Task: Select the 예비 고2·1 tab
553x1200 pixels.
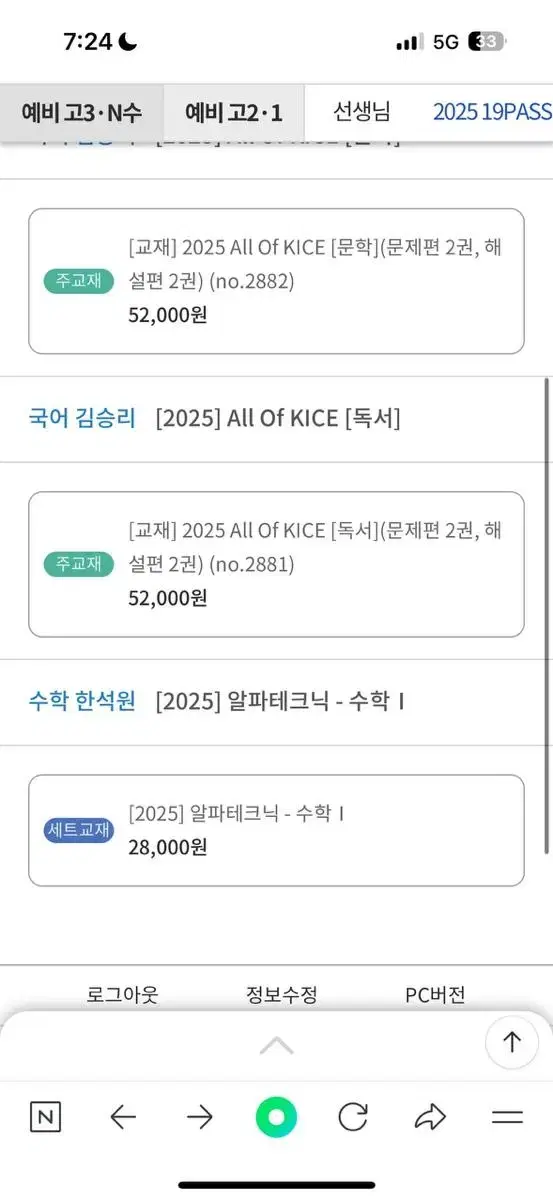Action: [234, 112]
